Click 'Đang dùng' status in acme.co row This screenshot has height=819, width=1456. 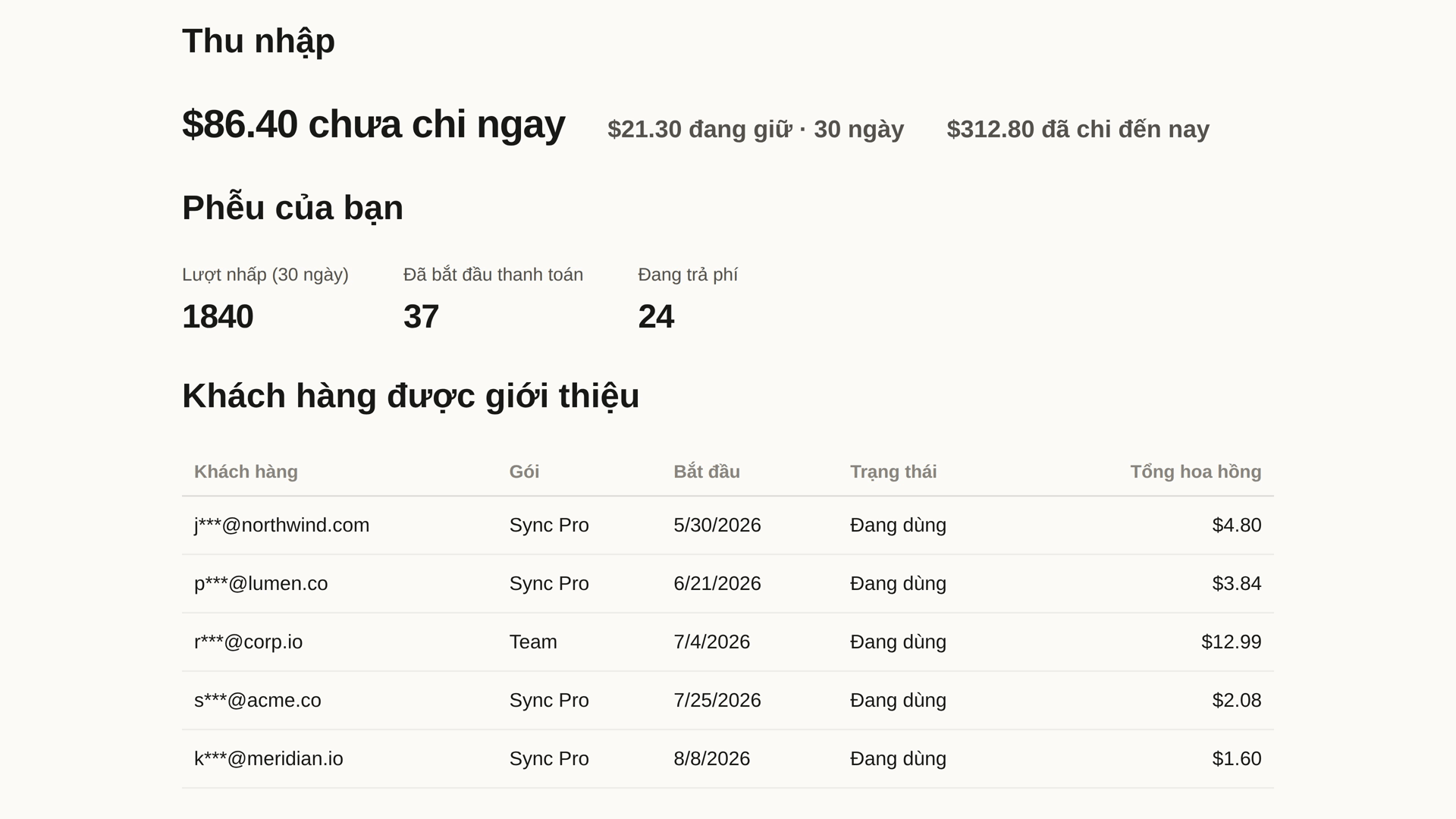pyautogui.click(x=898, y=701)
